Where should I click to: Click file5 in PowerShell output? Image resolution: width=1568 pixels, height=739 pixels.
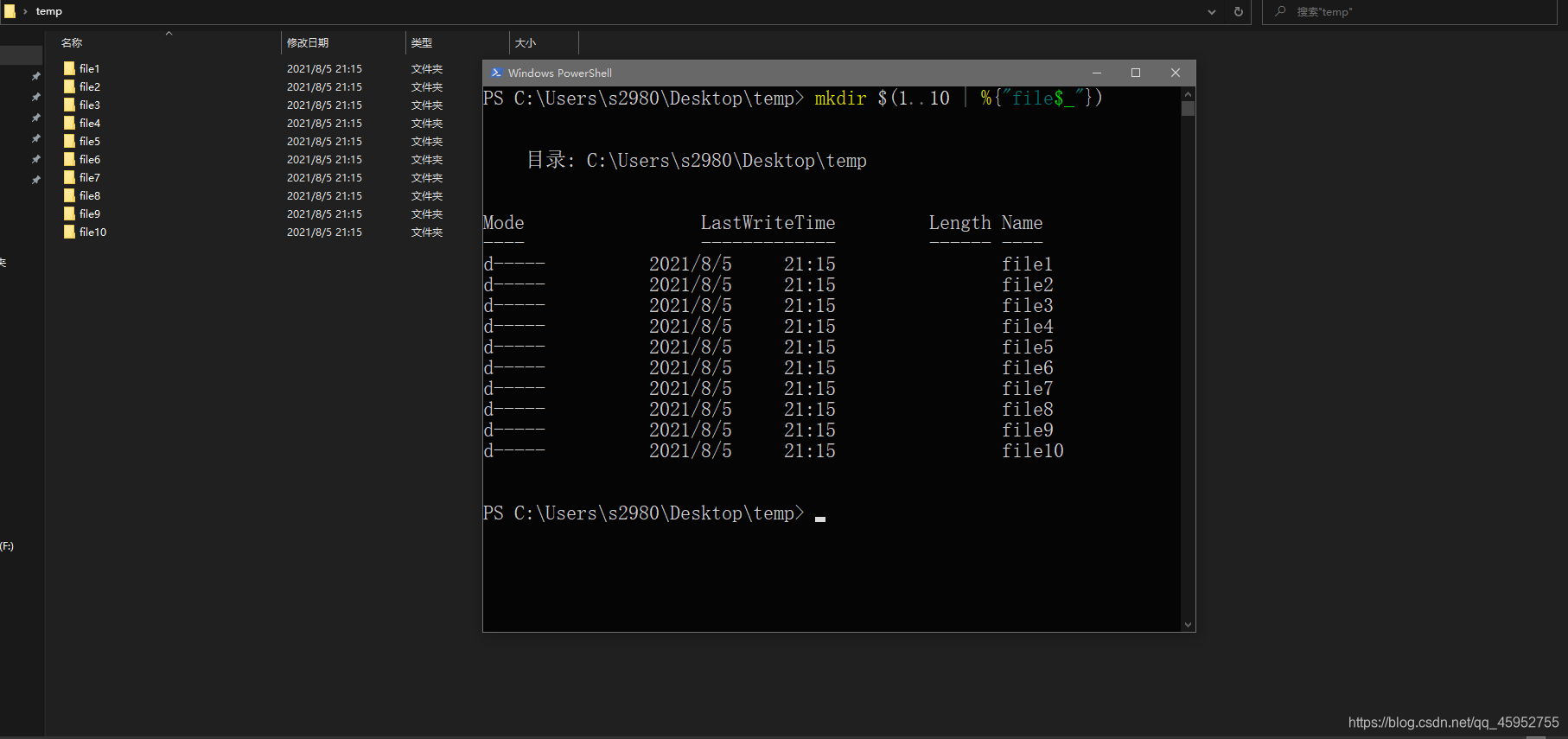pos(1028,347)
